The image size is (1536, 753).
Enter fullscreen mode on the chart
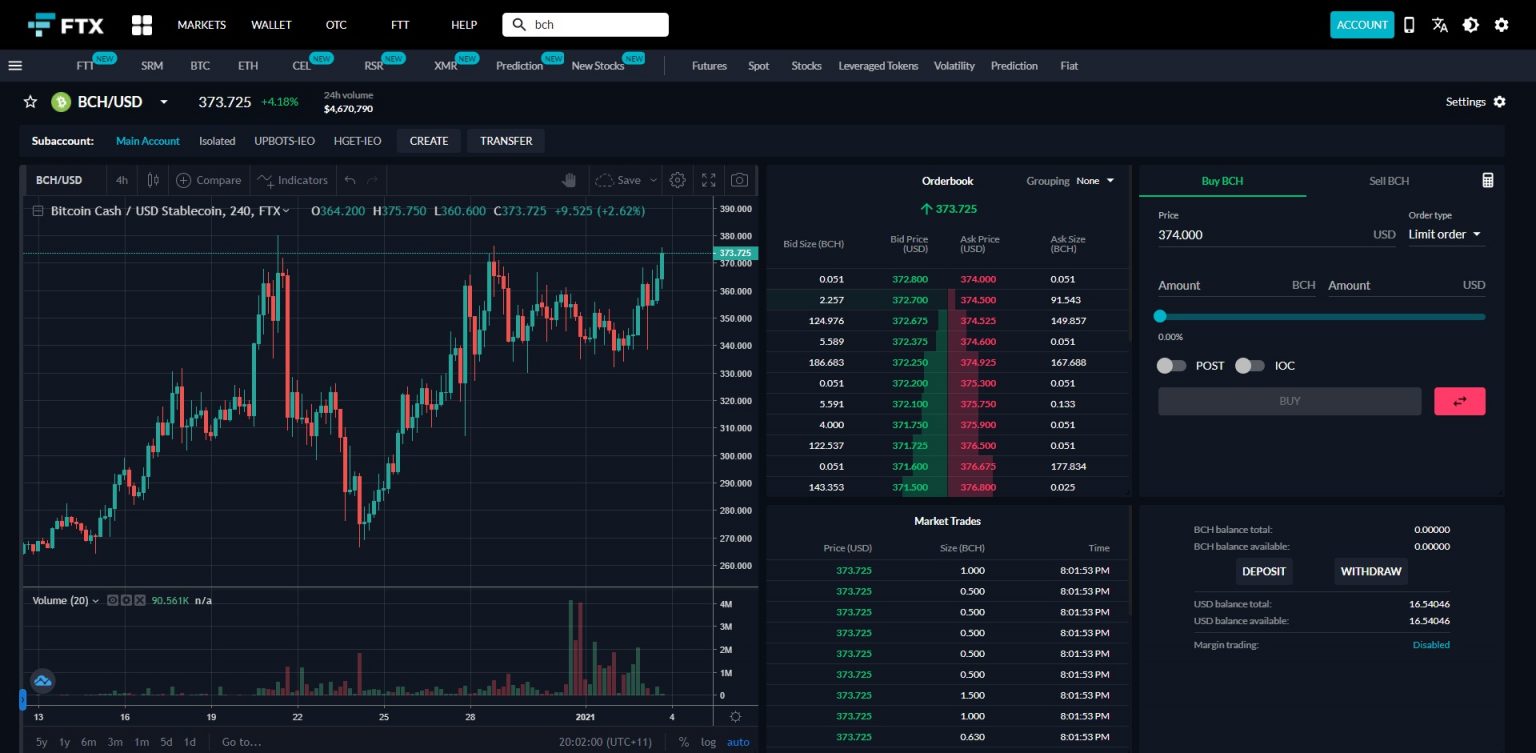pos(708,180)
